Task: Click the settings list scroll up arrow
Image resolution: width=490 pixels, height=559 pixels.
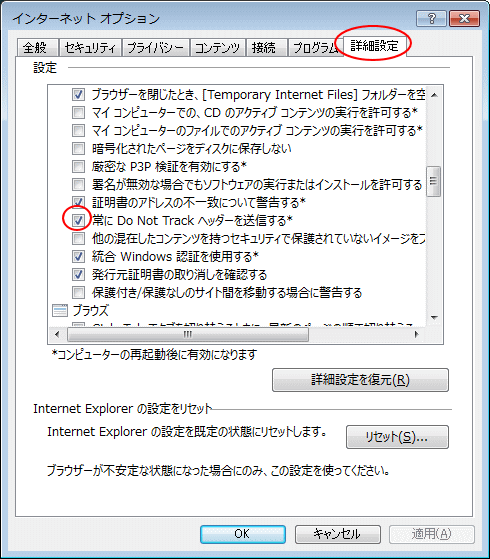Action: [x=434, y=95]
